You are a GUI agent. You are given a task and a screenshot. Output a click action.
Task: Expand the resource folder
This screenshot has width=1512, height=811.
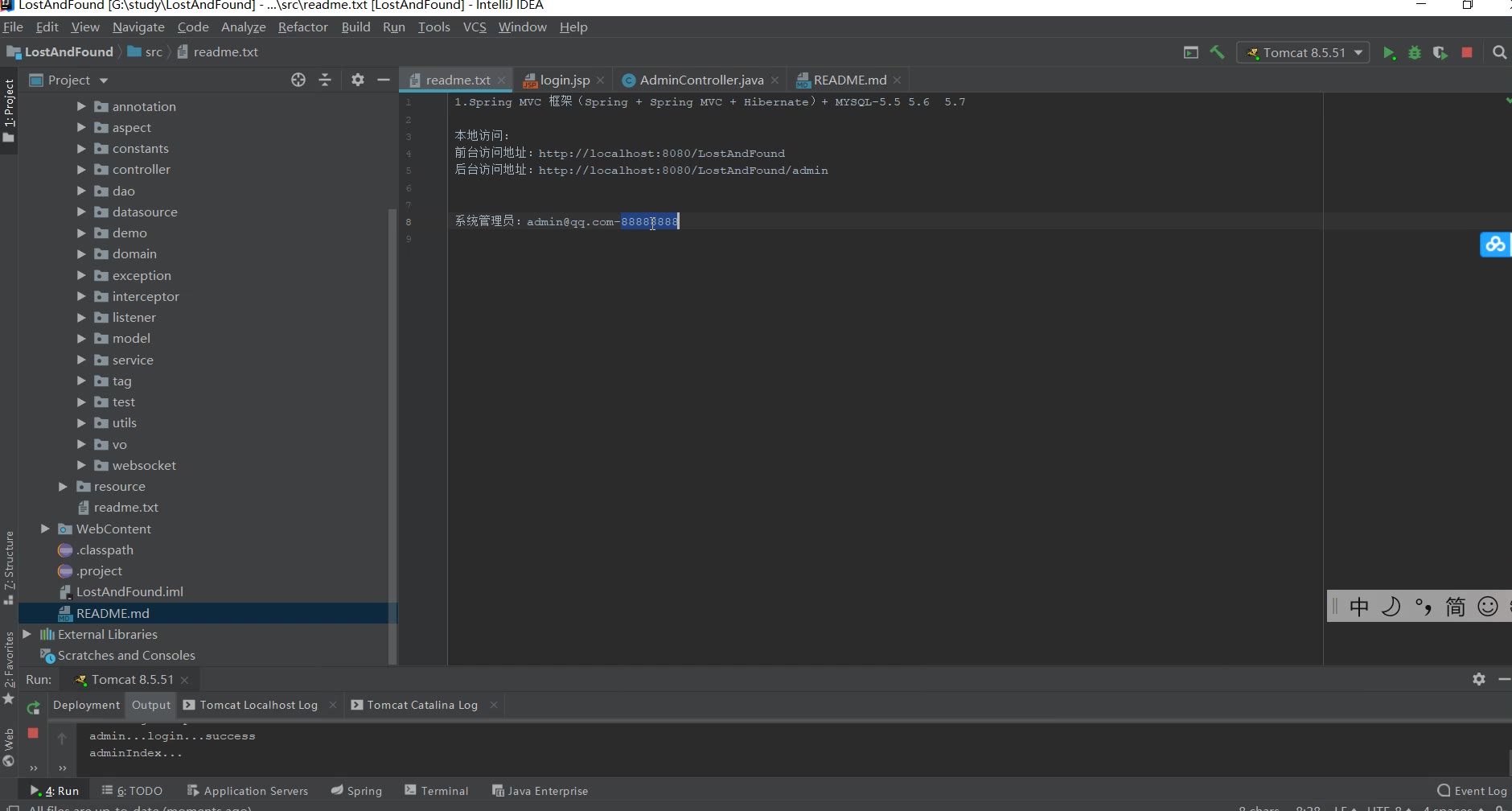point(63,486)
